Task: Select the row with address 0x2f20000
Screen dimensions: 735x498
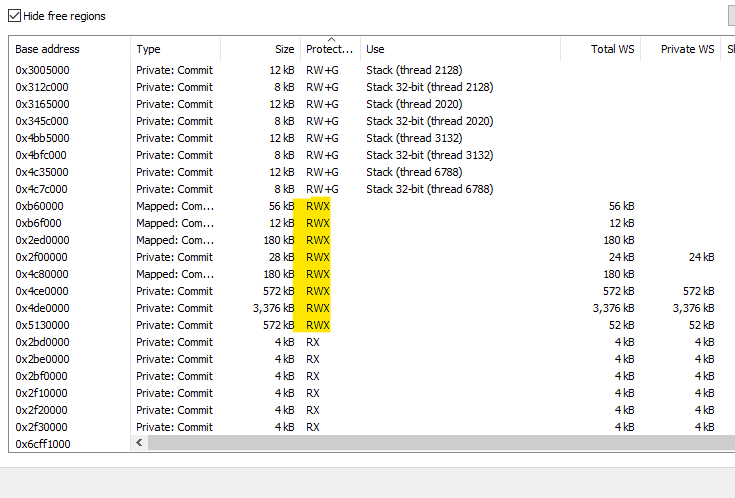Action: click(372, 410)
